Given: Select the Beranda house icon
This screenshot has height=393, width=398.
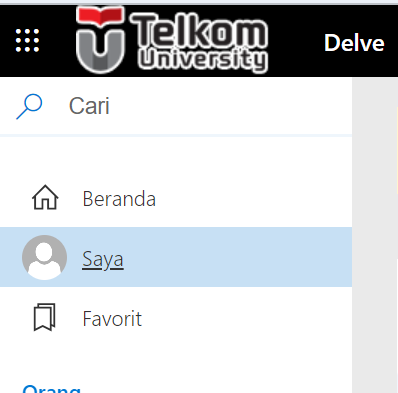Looking at the screenshot, I should [45, 197].
